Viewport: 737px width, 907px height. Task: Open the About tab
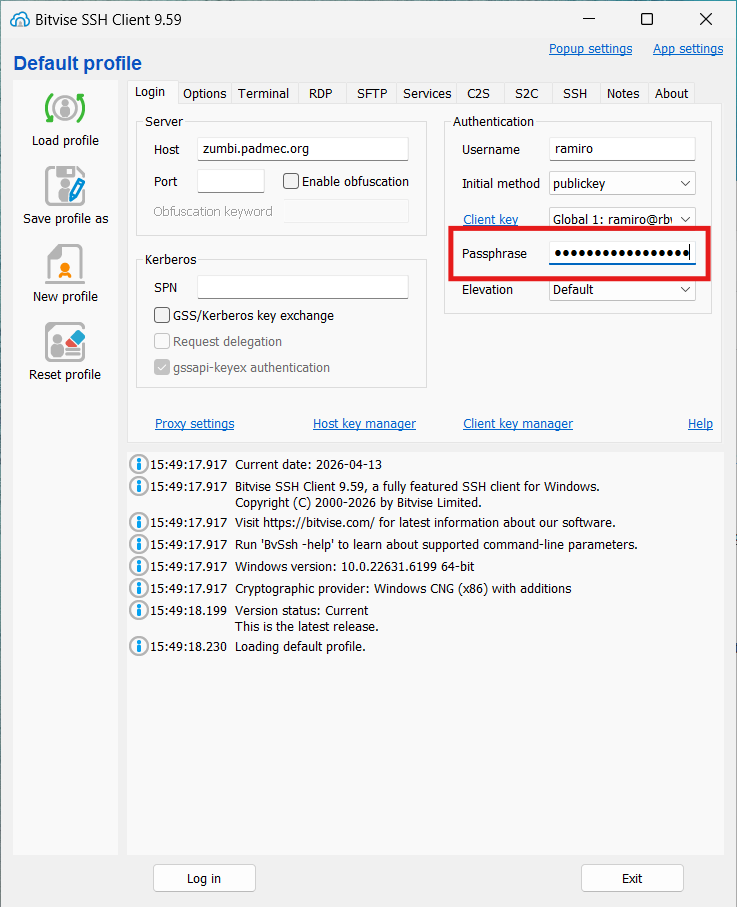[671, 93]
